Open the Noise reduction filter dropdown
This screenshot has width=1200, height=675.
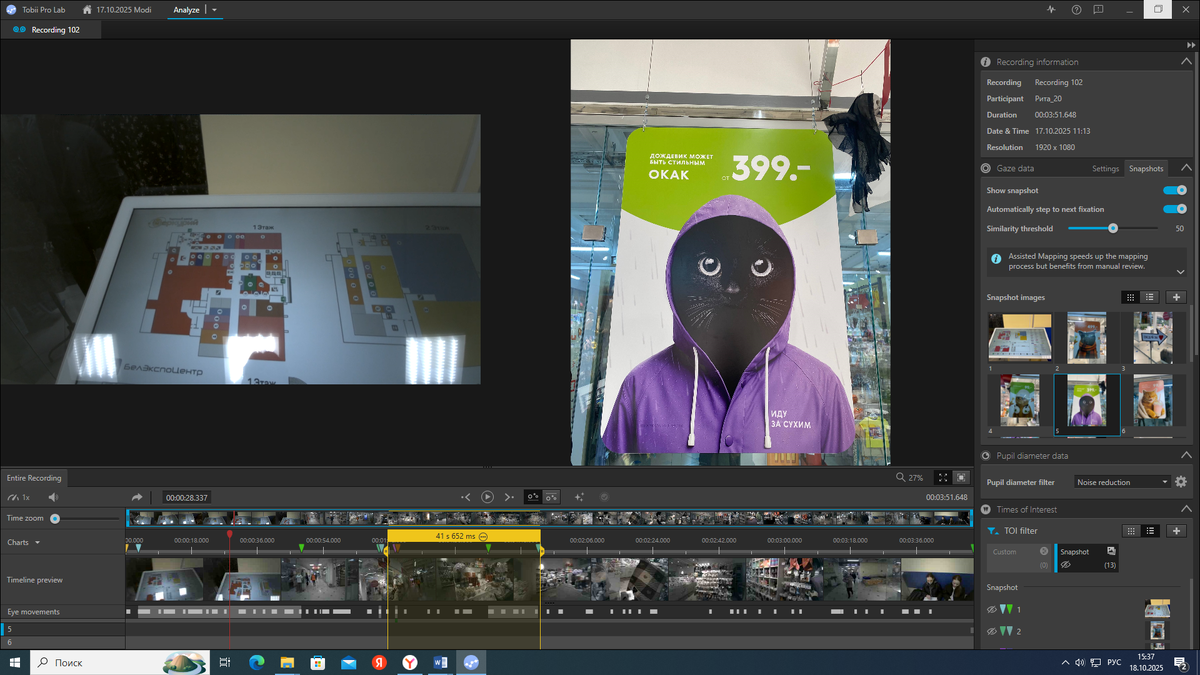coord(1121,482)
